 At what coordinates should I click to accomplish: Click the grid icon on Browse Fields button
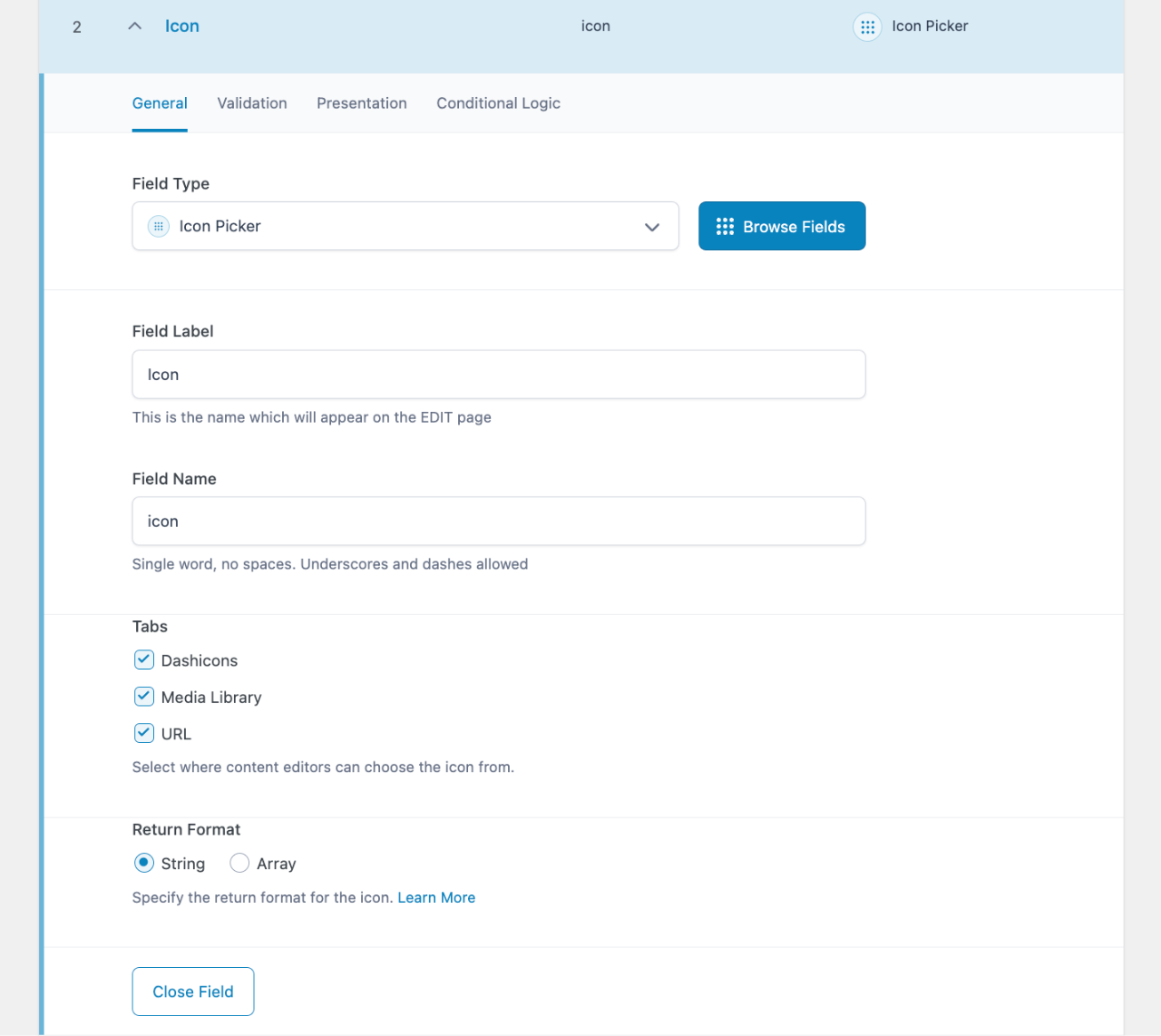point(725,227)
